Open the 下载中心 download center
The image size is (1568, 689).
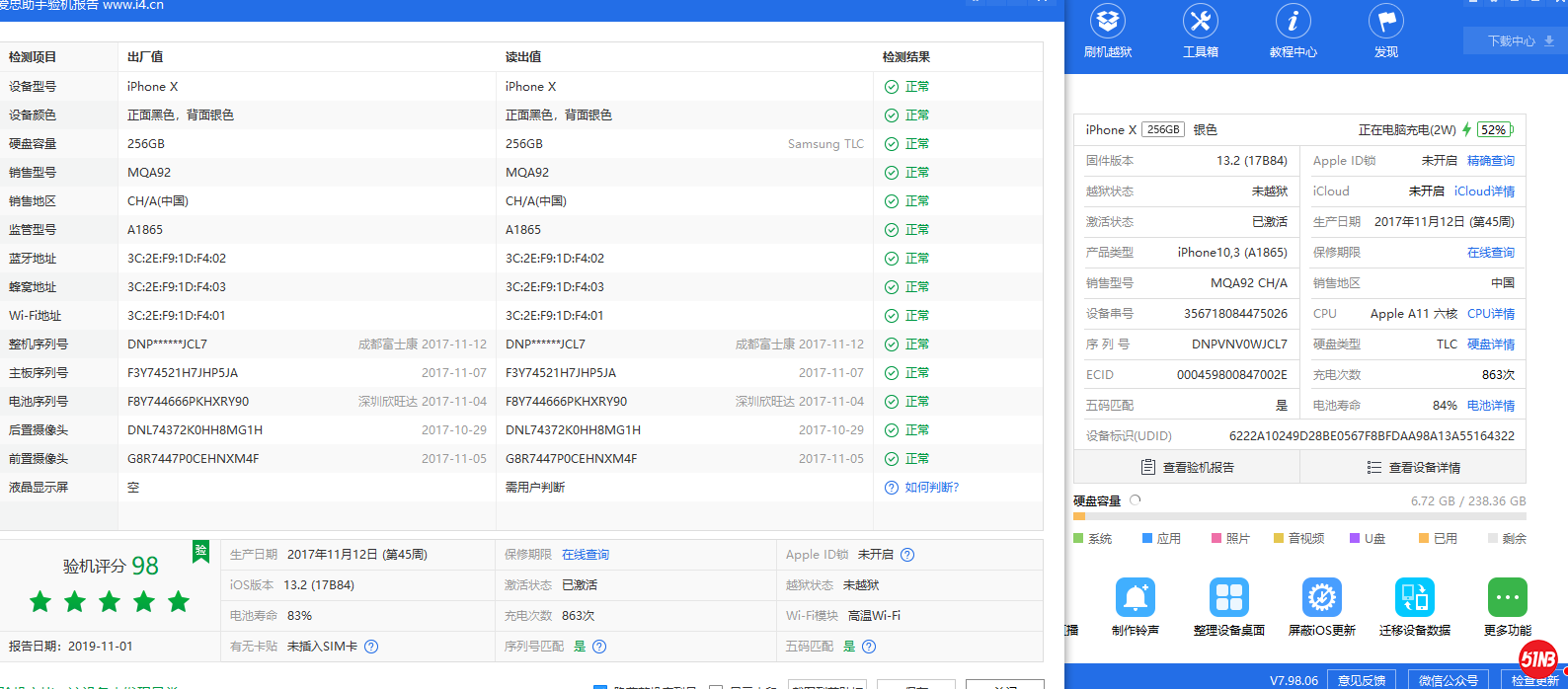(1520, 40)
